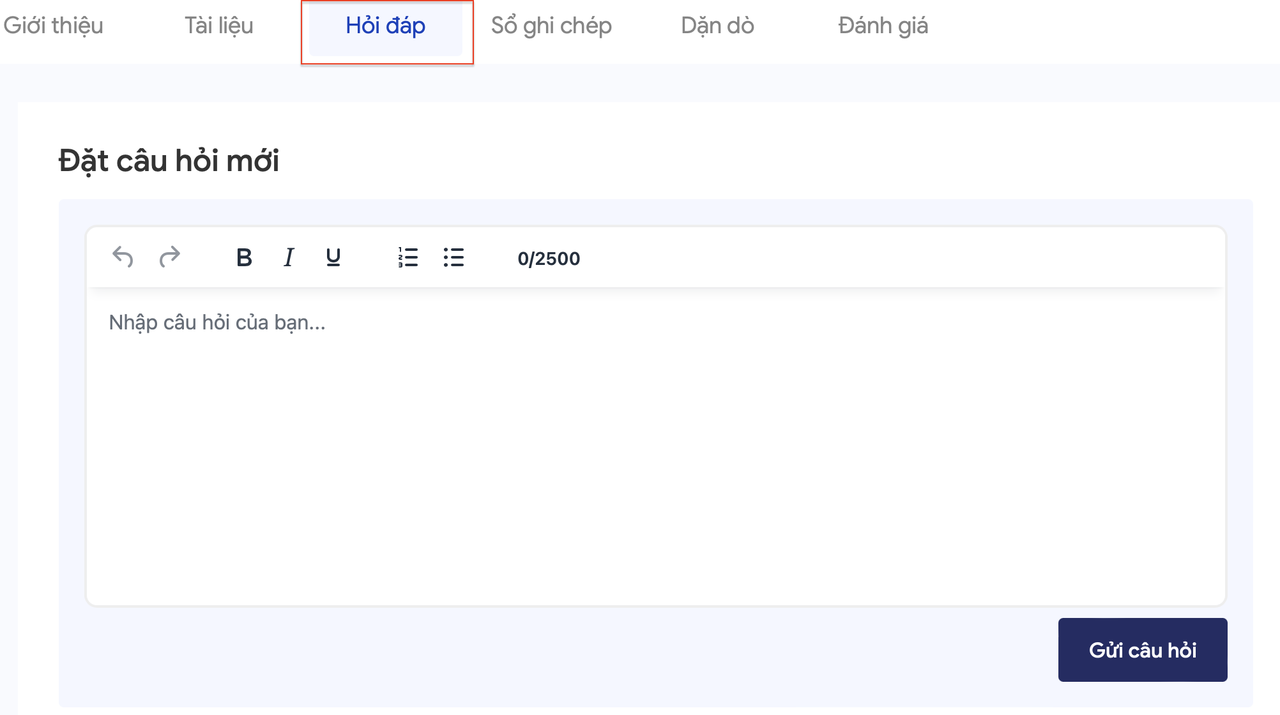Switch to the Đánh giá tab

tap(883, 26)
